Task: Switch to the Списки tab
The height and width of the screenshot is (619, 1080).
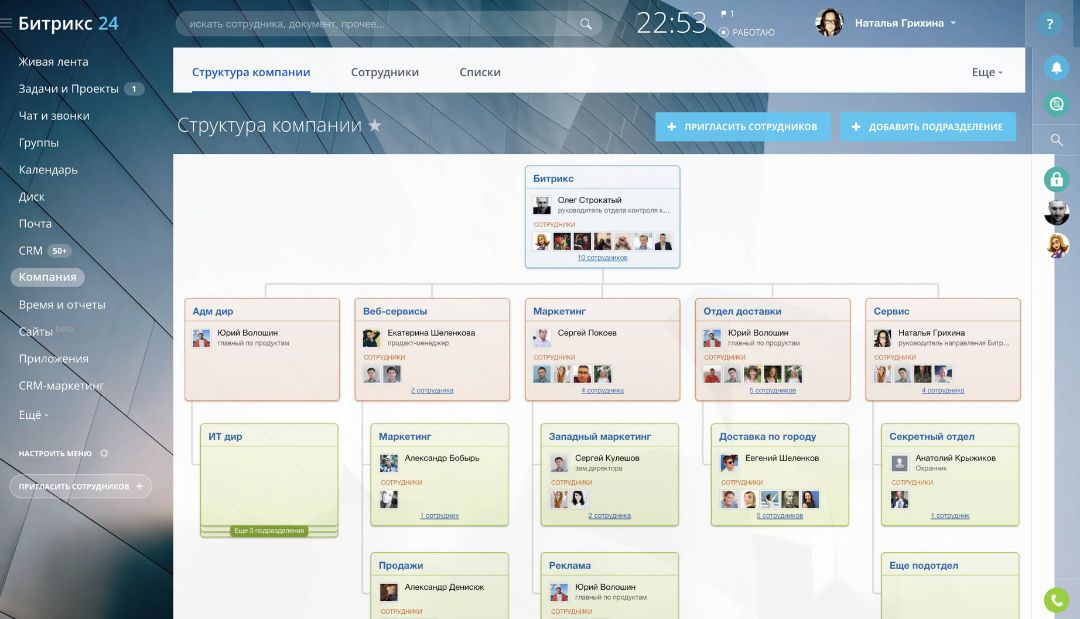Action: 479,72
